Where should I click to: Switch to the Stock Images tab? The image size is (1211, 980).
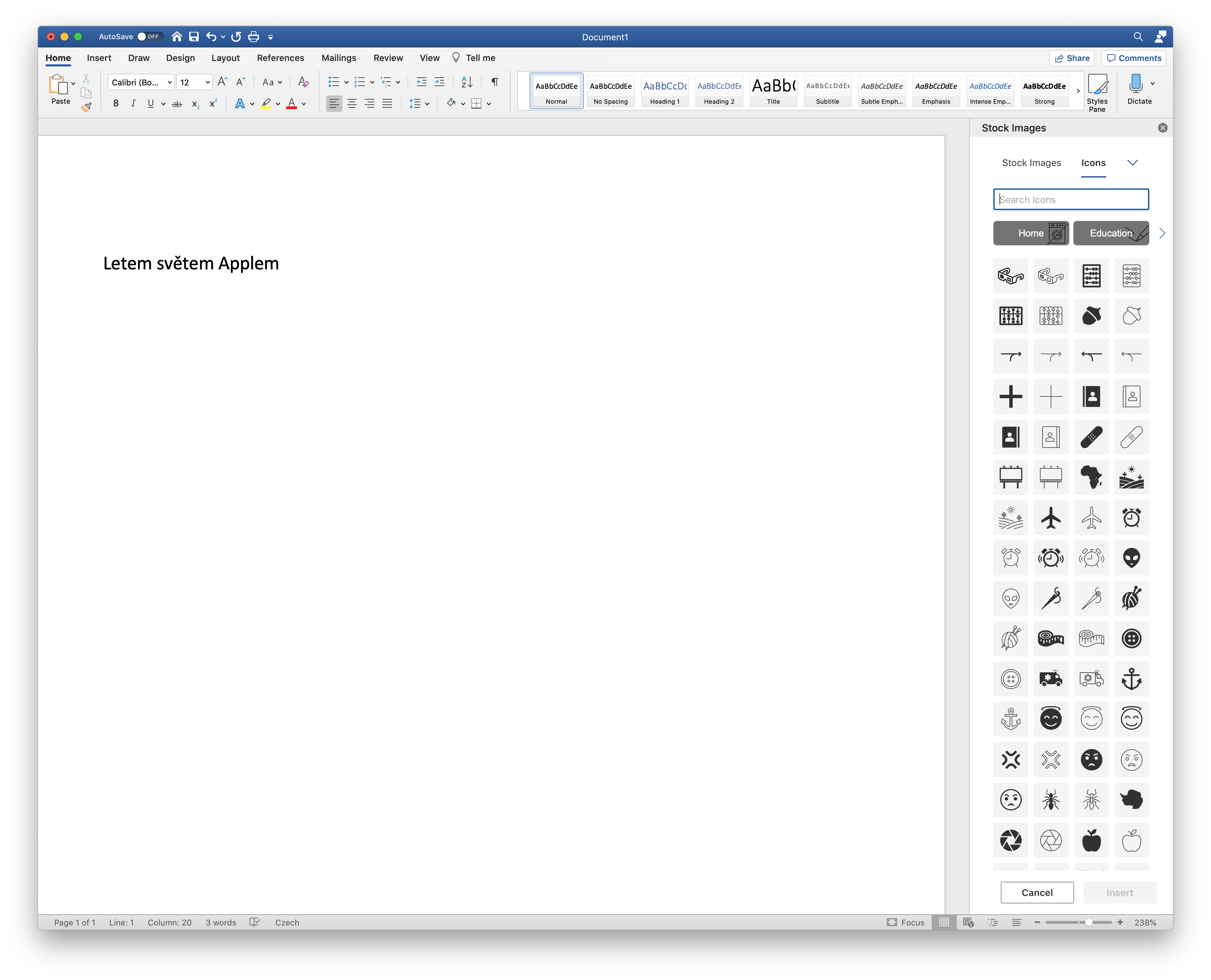point(1031,163)
